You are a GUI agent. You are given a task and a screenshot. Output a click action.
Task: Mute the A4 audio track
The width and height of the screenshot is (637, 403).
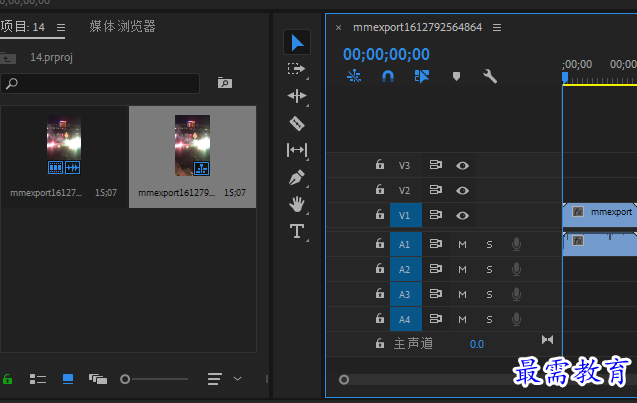click(x=462, y=320)
